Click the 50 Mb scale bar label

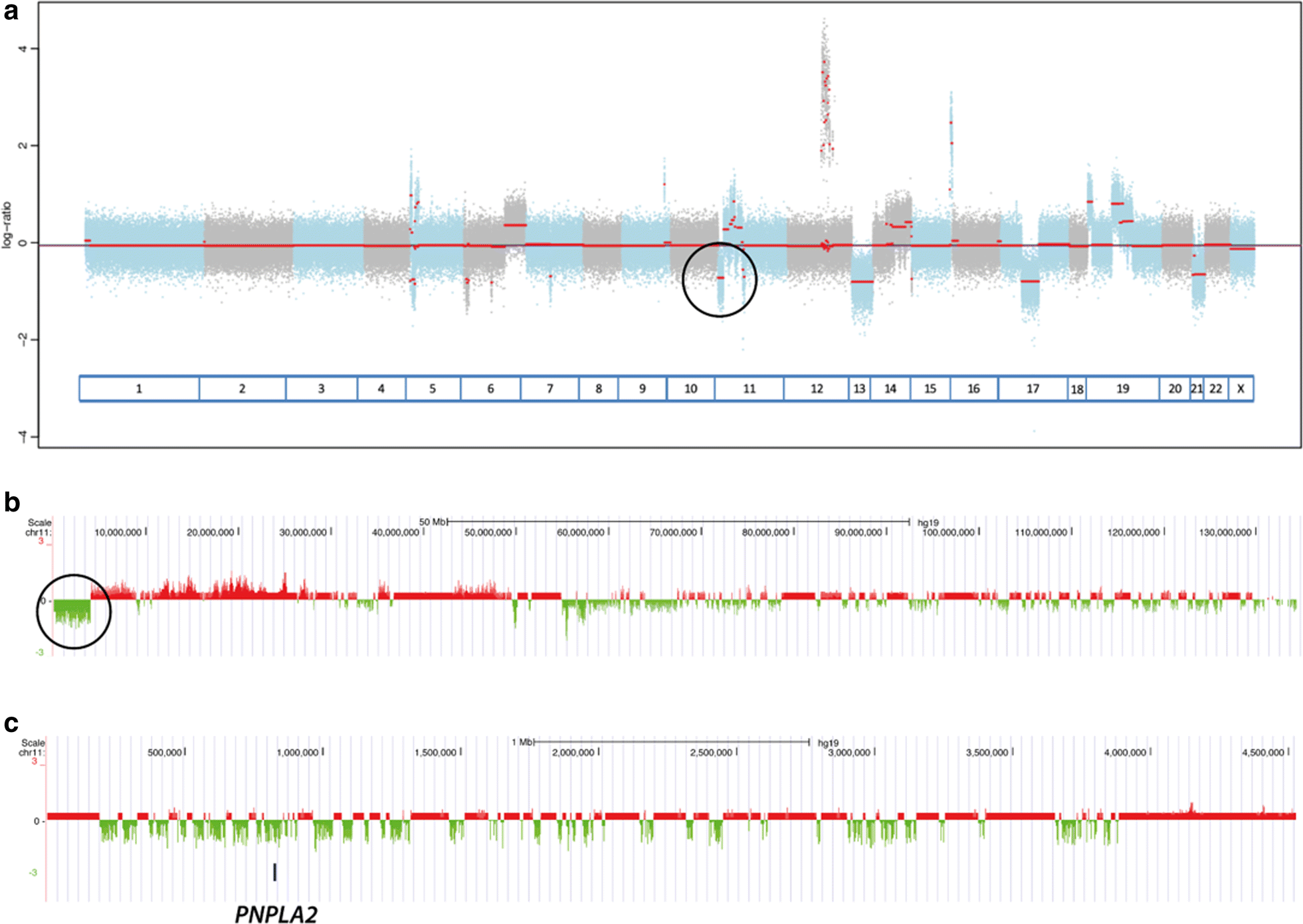433,522
